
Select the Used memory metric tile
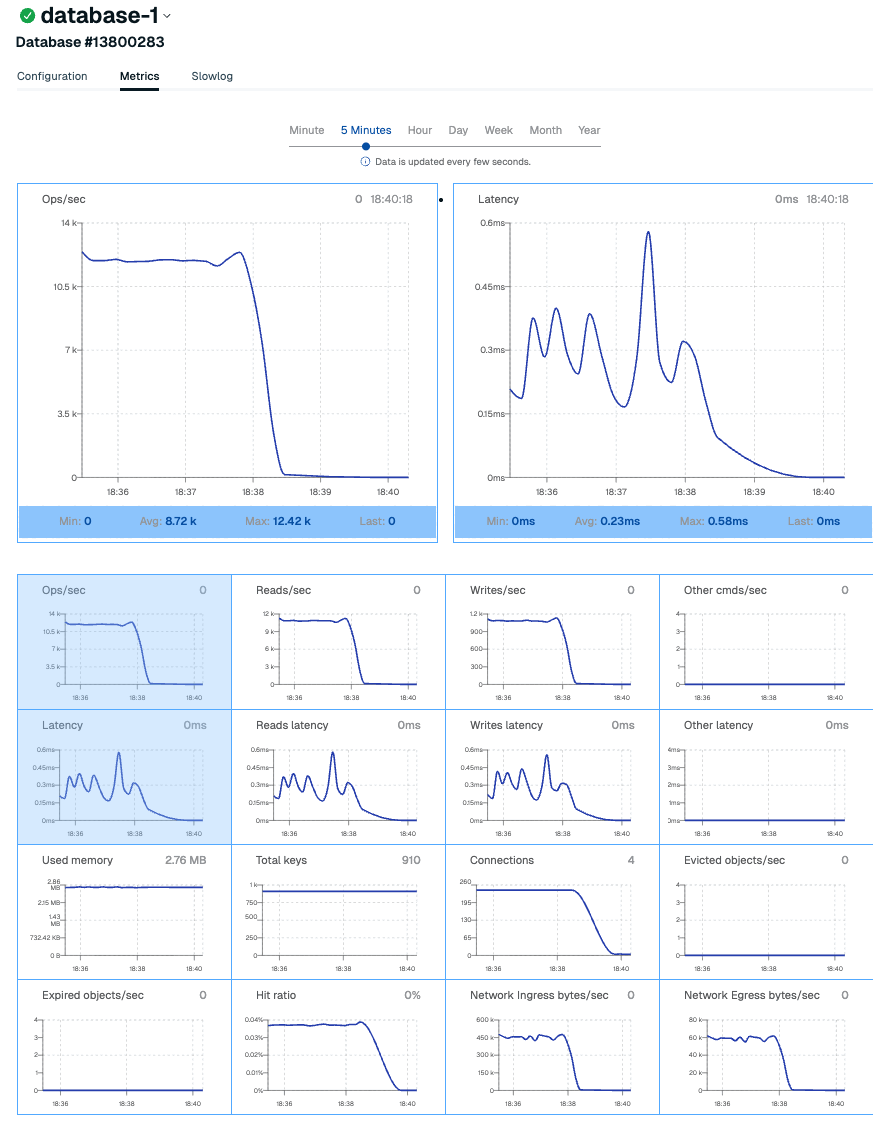[x=124, y=912]
